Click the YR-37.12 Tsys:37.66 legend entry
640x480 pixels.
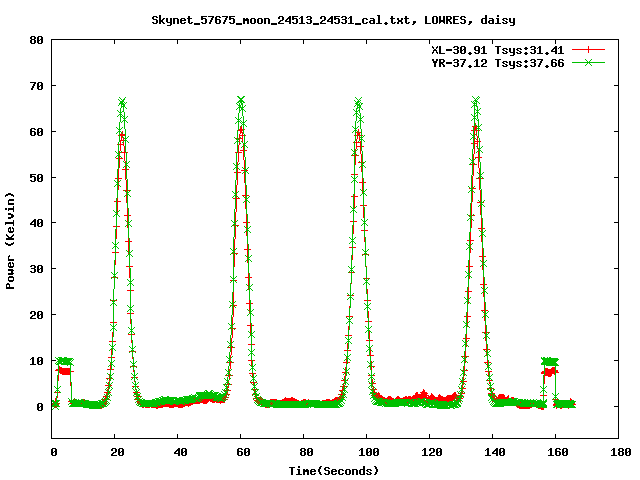tap(498, 63)
